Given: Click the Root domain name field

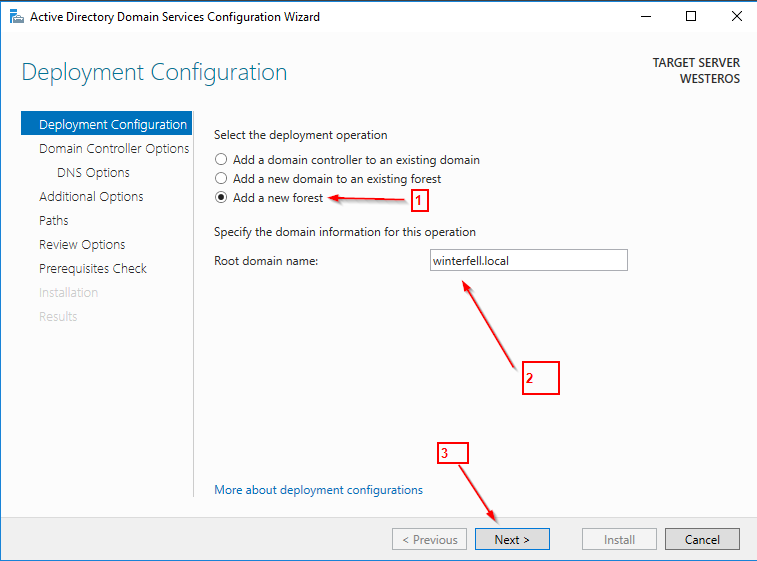Looking at the screenshot, I should pyautogui.click(x=529, y=260).
